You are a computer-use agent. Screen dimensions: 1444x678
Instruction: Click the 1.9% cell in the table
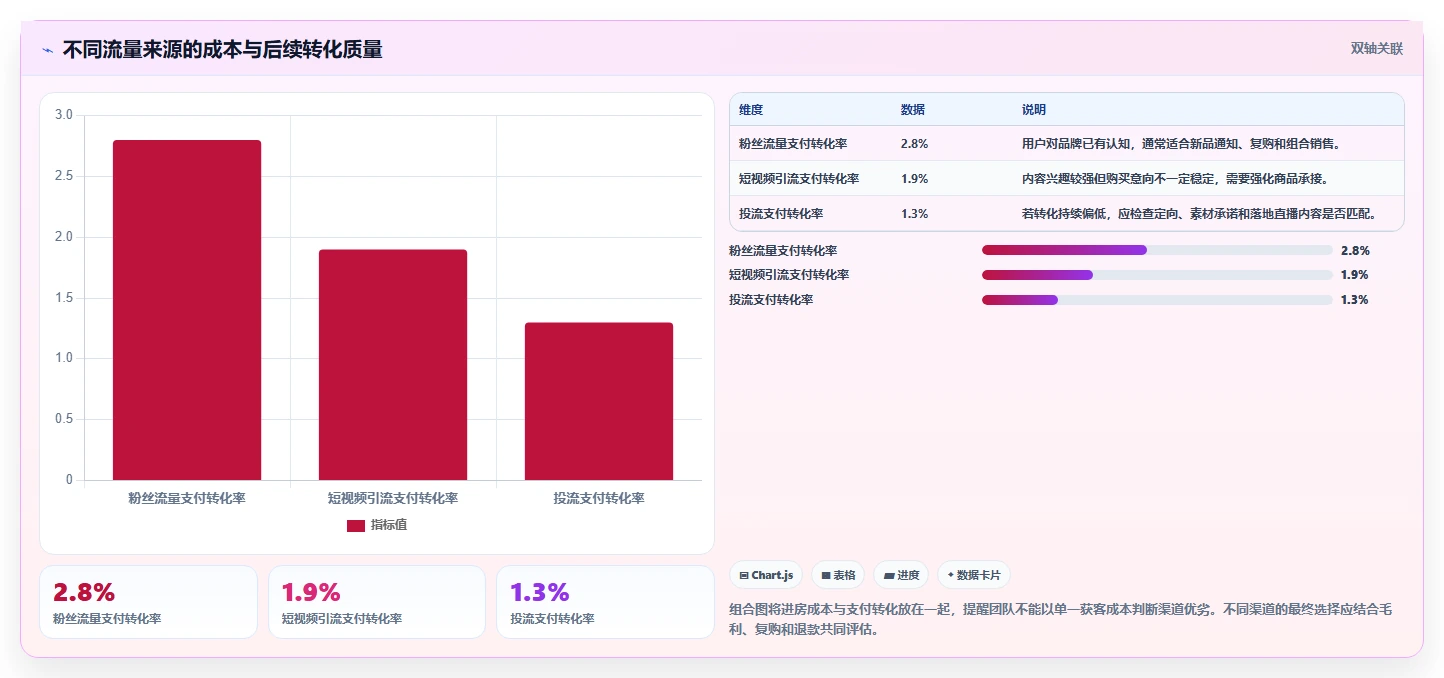[x=914, y=179]
